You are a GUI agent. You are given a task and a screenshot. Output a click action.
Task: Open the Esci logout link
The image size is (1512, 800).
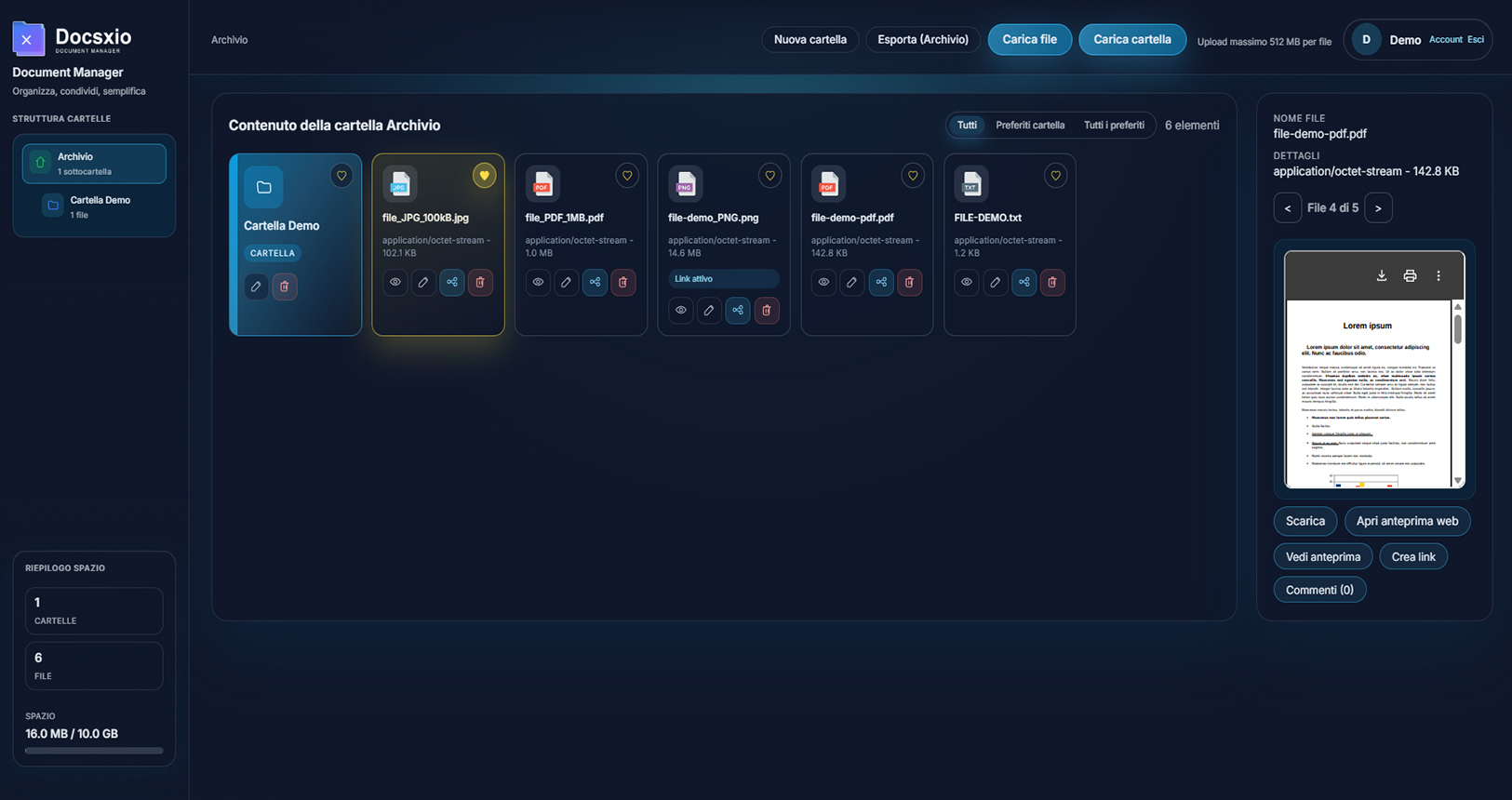click(1476, 39)
